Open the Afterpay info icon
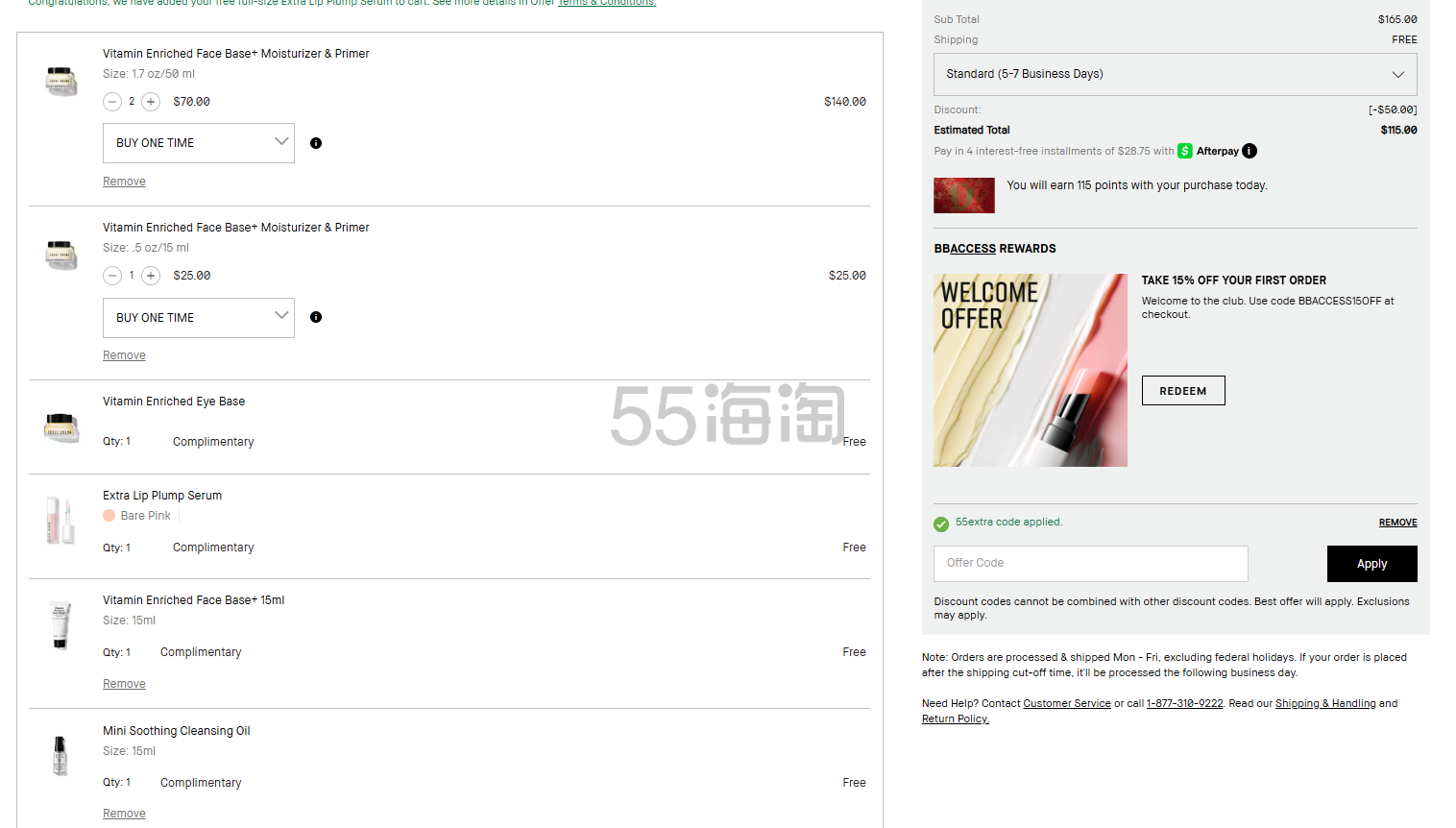 pos(1250,151)
